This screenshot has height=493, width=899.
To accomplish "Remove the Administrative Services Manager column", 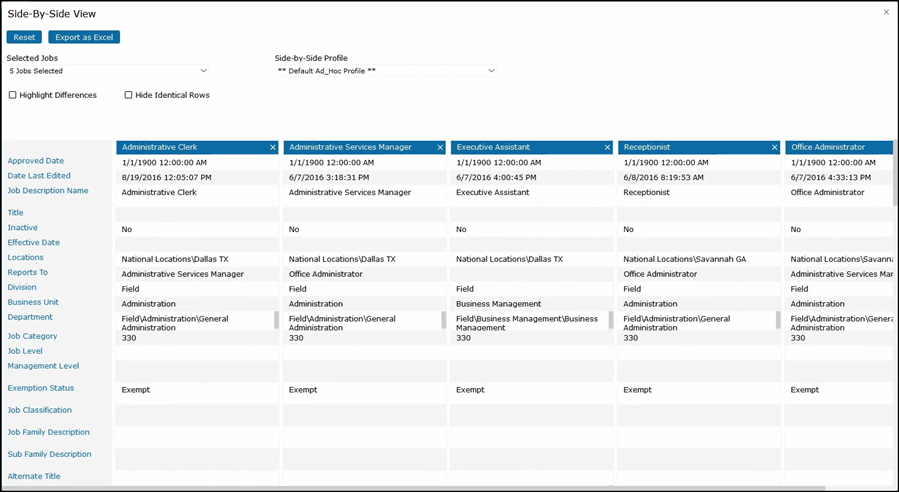I will (440, 148).
